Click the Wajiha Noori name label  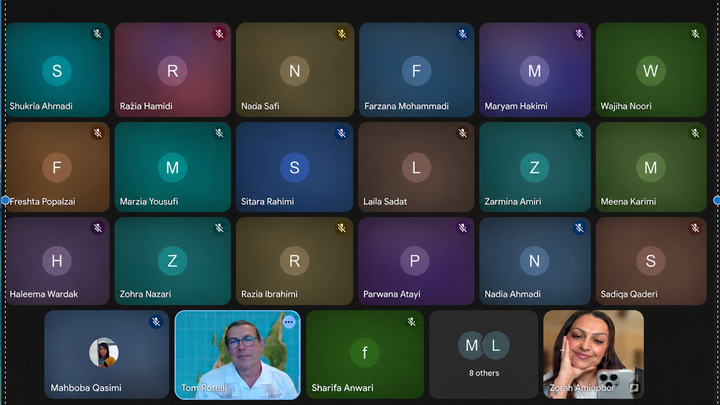click(626, 106)
